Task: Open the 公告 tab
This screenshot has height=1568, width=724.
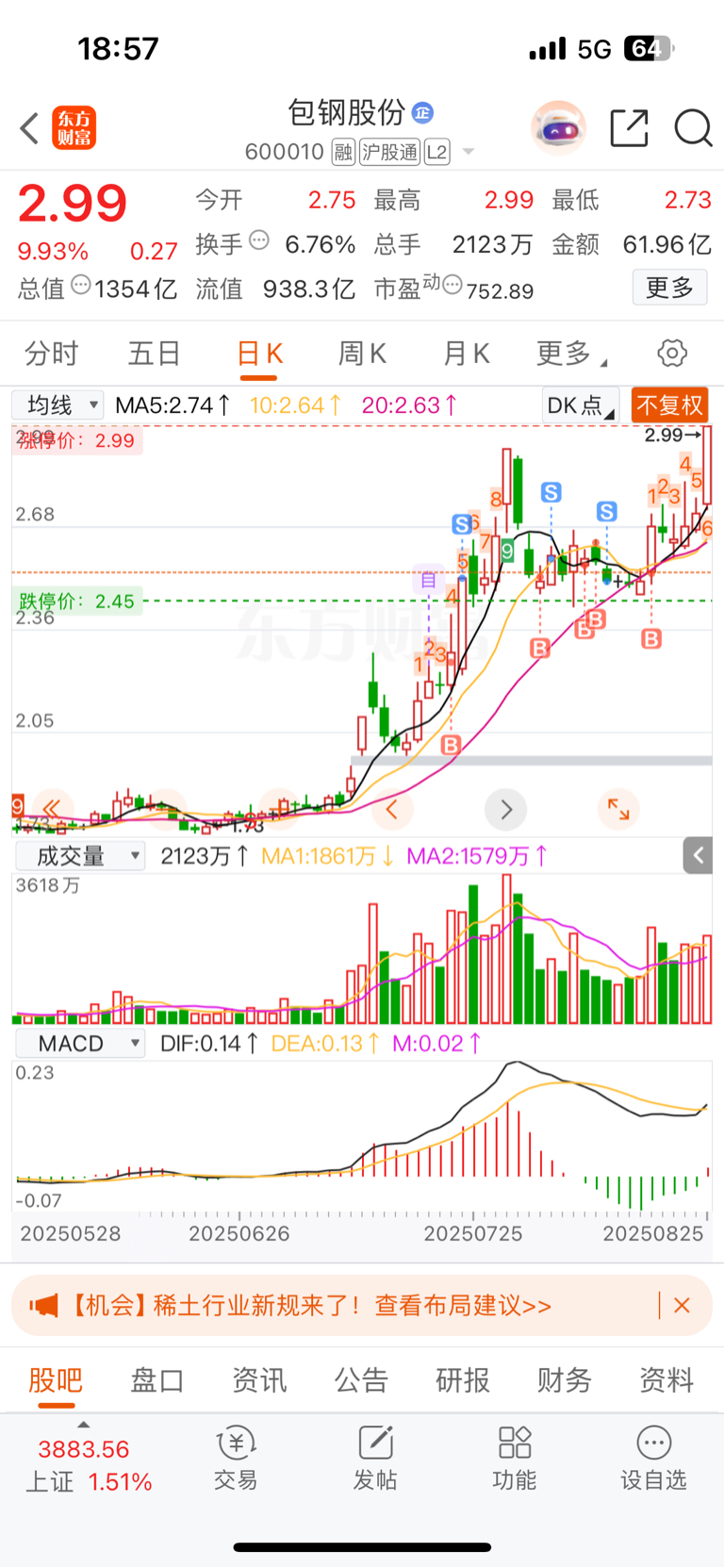Action: (361, 1380)
